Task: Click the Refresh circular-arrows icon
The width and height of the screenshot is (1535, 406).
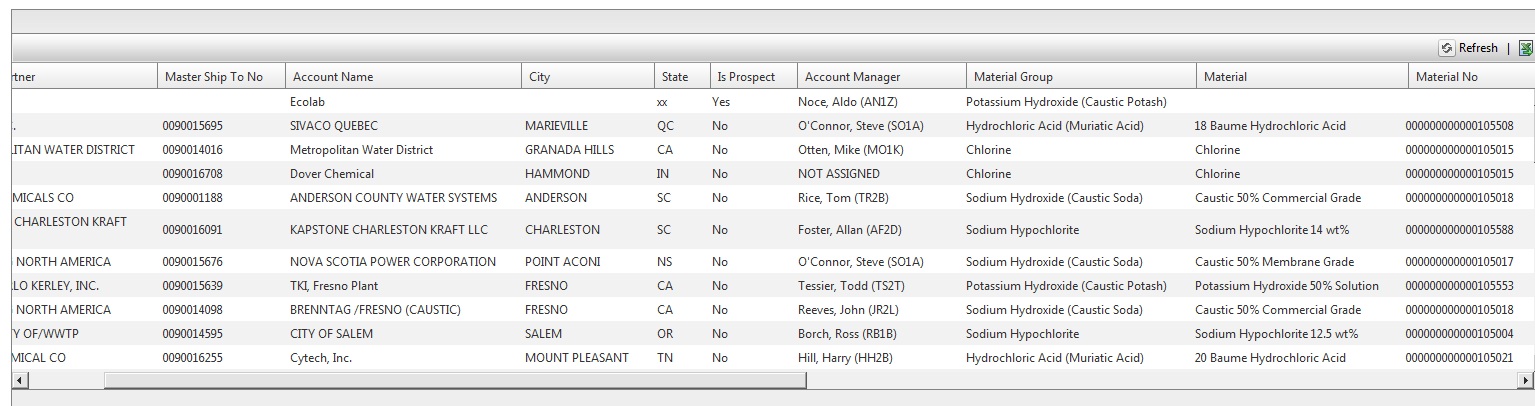Action: [x=1446, y=48]
